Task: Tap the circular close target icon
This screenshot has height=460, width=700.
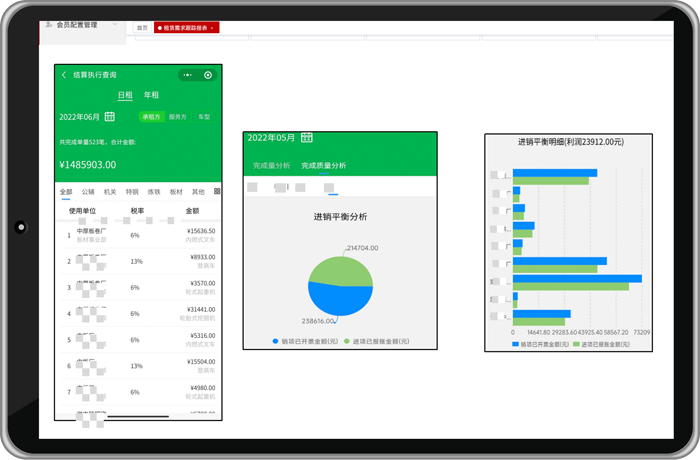Action: click(x=208, y=75)
